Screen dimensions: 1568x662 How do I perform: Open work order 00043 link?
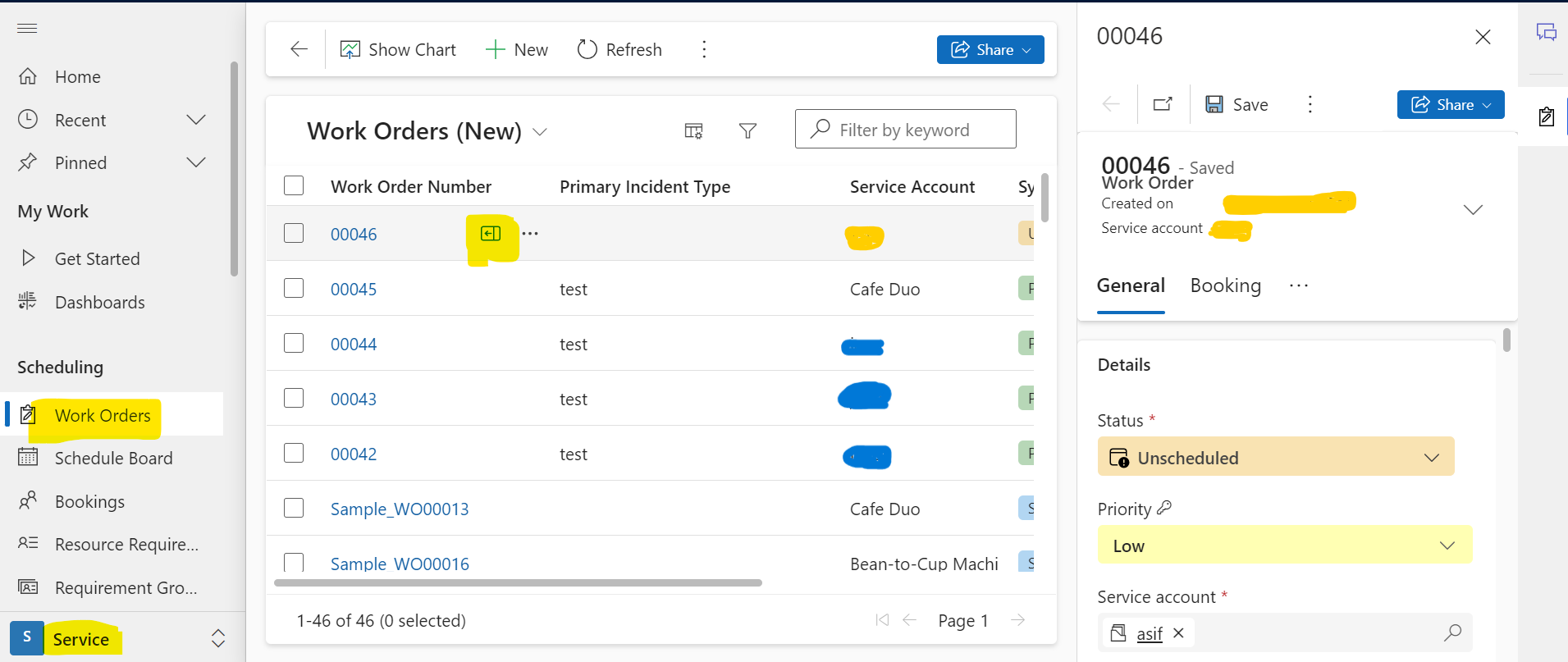pyautogui.click(x=354, y=399)
